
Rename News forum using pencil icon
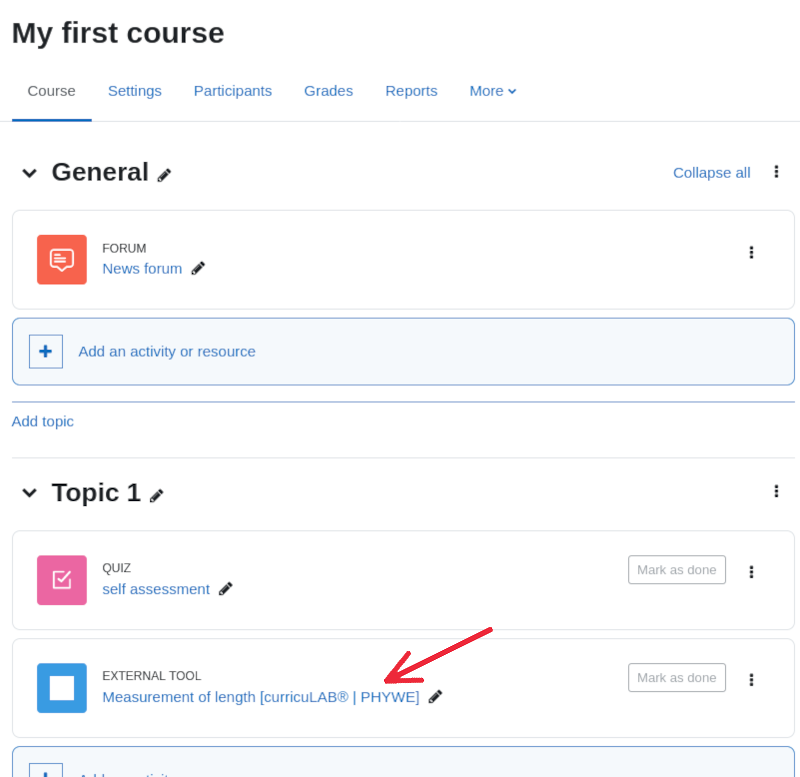[198, 268]
